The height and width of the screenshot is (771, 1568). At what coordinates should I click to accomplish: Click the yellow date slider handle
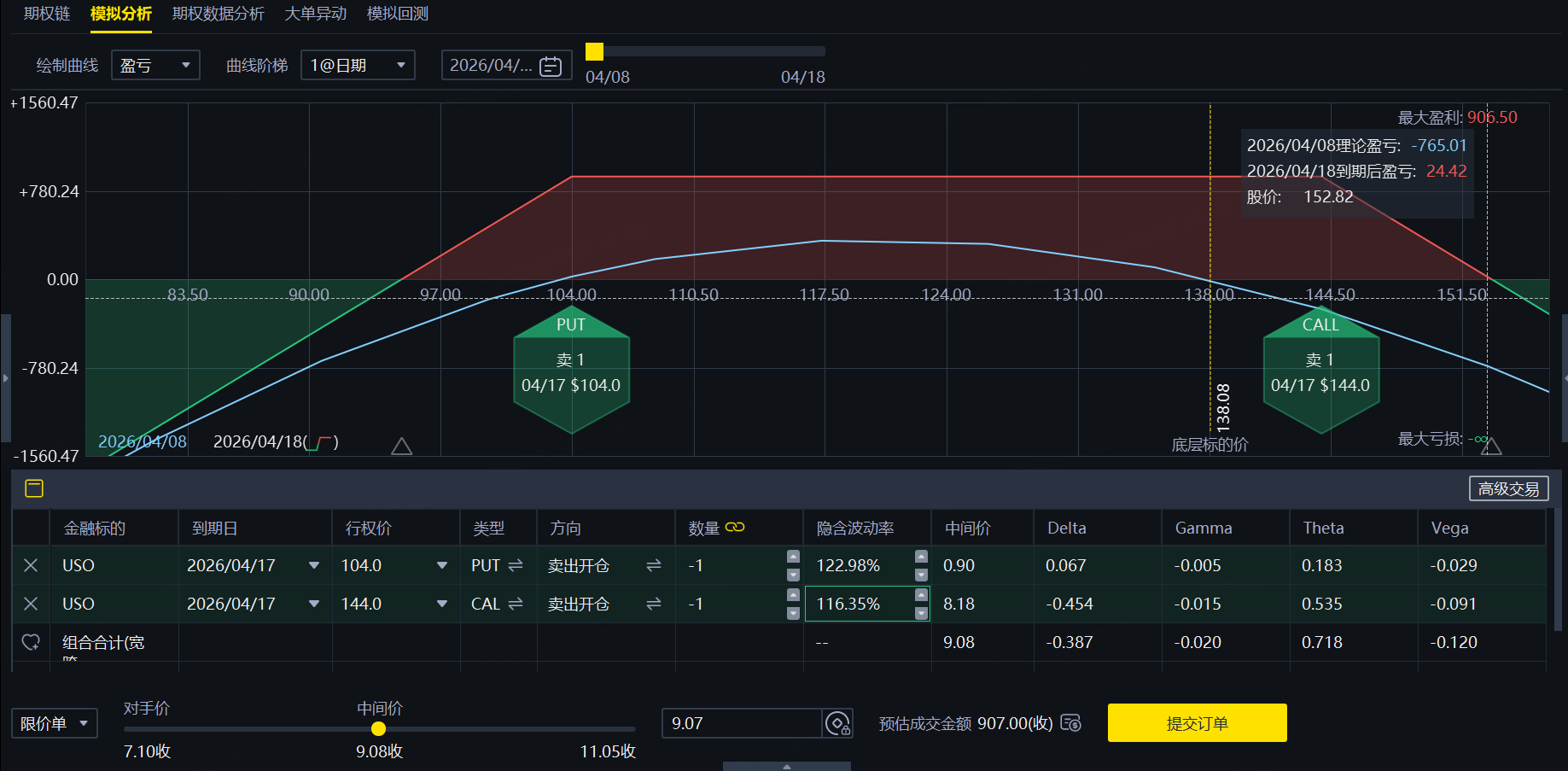[x=594, y=51]
